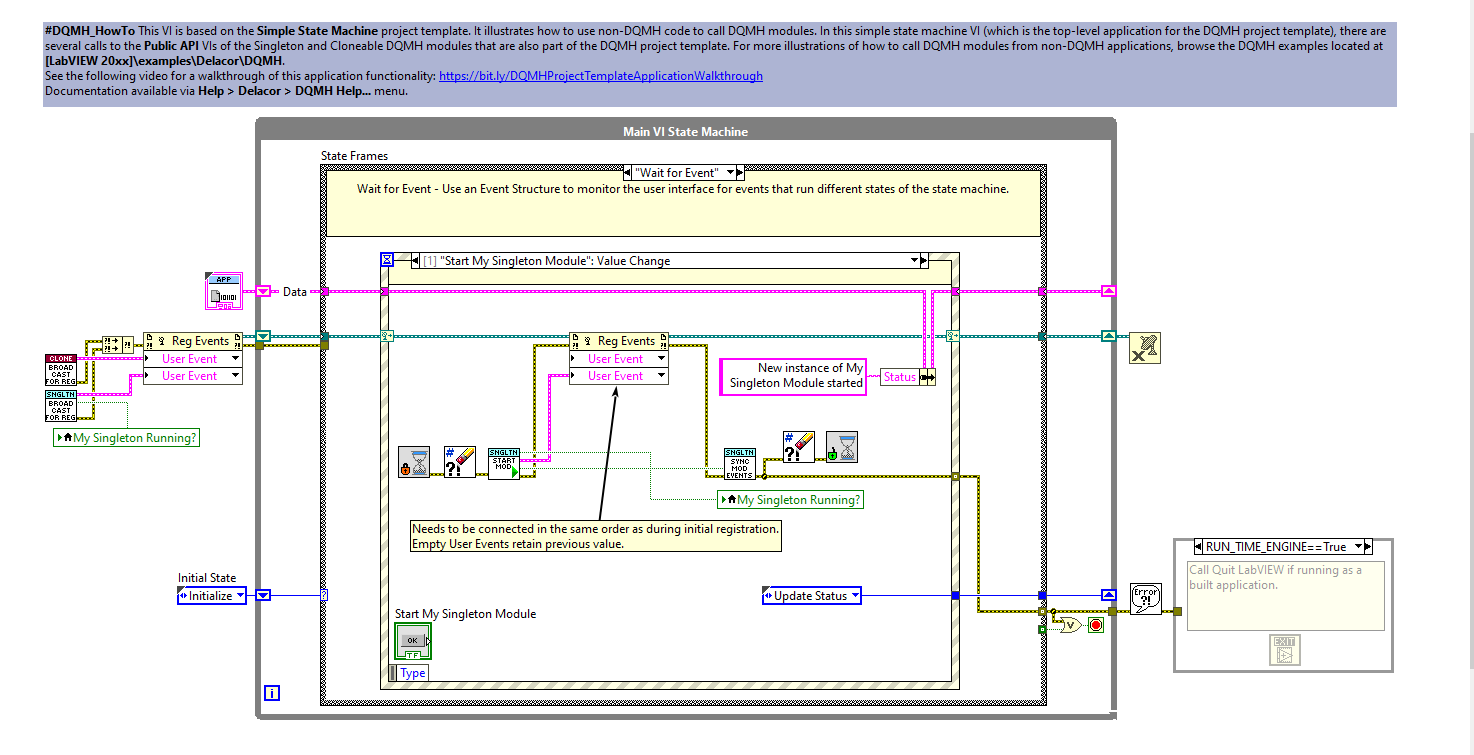Select the Status bundle by name node

tap(908, 377)
